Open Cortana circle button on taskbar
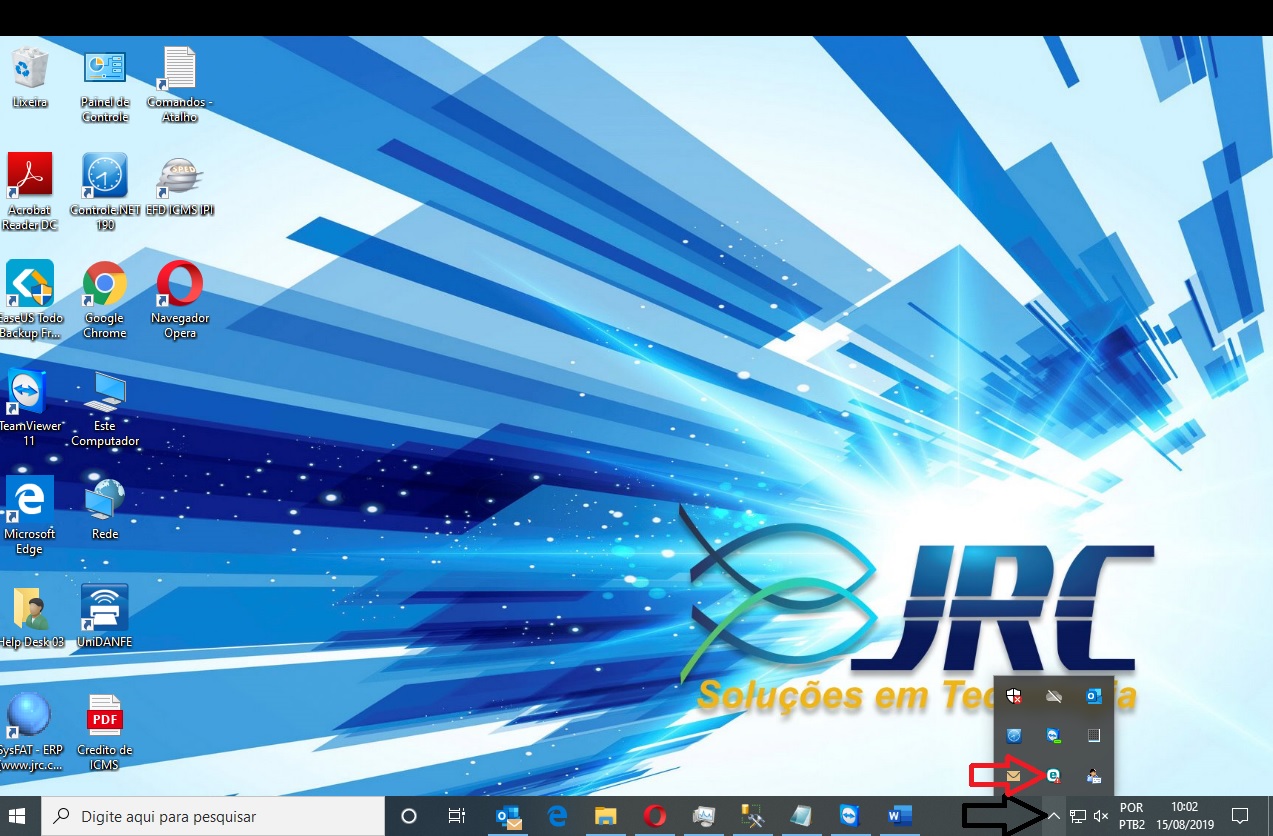This screenshot has height=836, width=1273. (x=408, y=816)
